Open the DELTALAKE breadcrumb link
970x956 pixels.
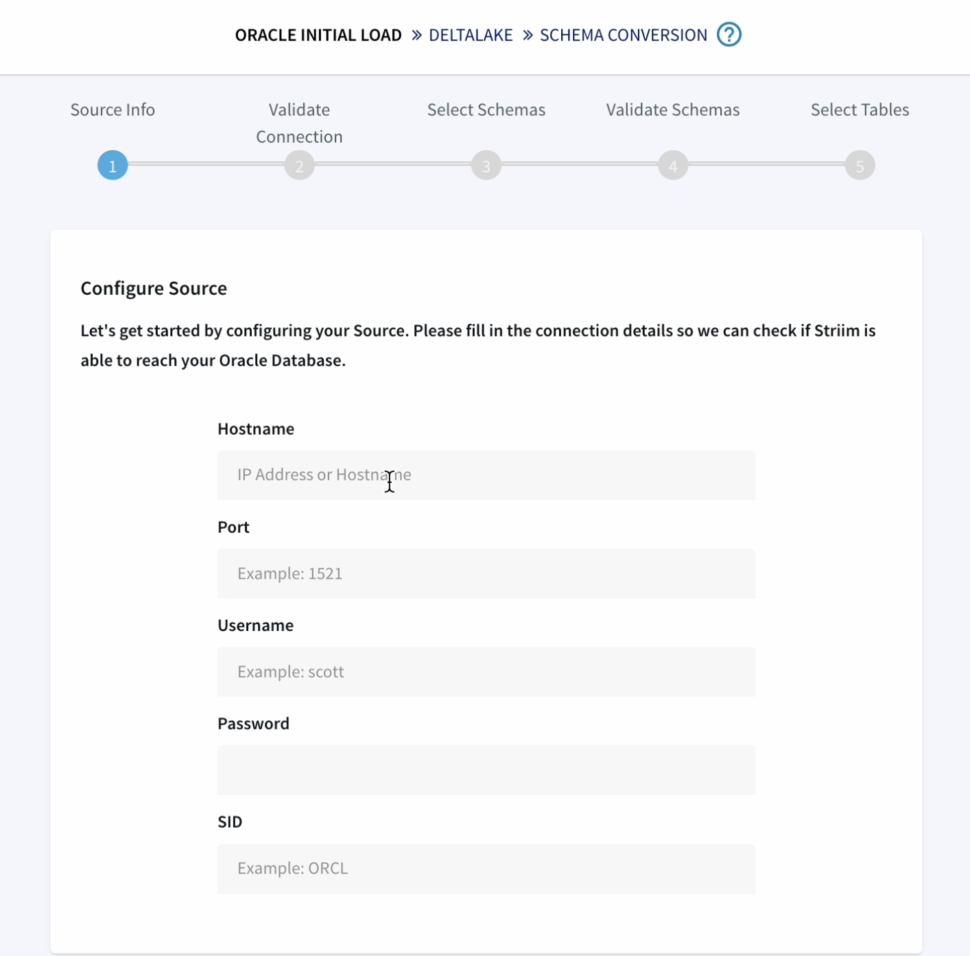[x=470, y=36]
